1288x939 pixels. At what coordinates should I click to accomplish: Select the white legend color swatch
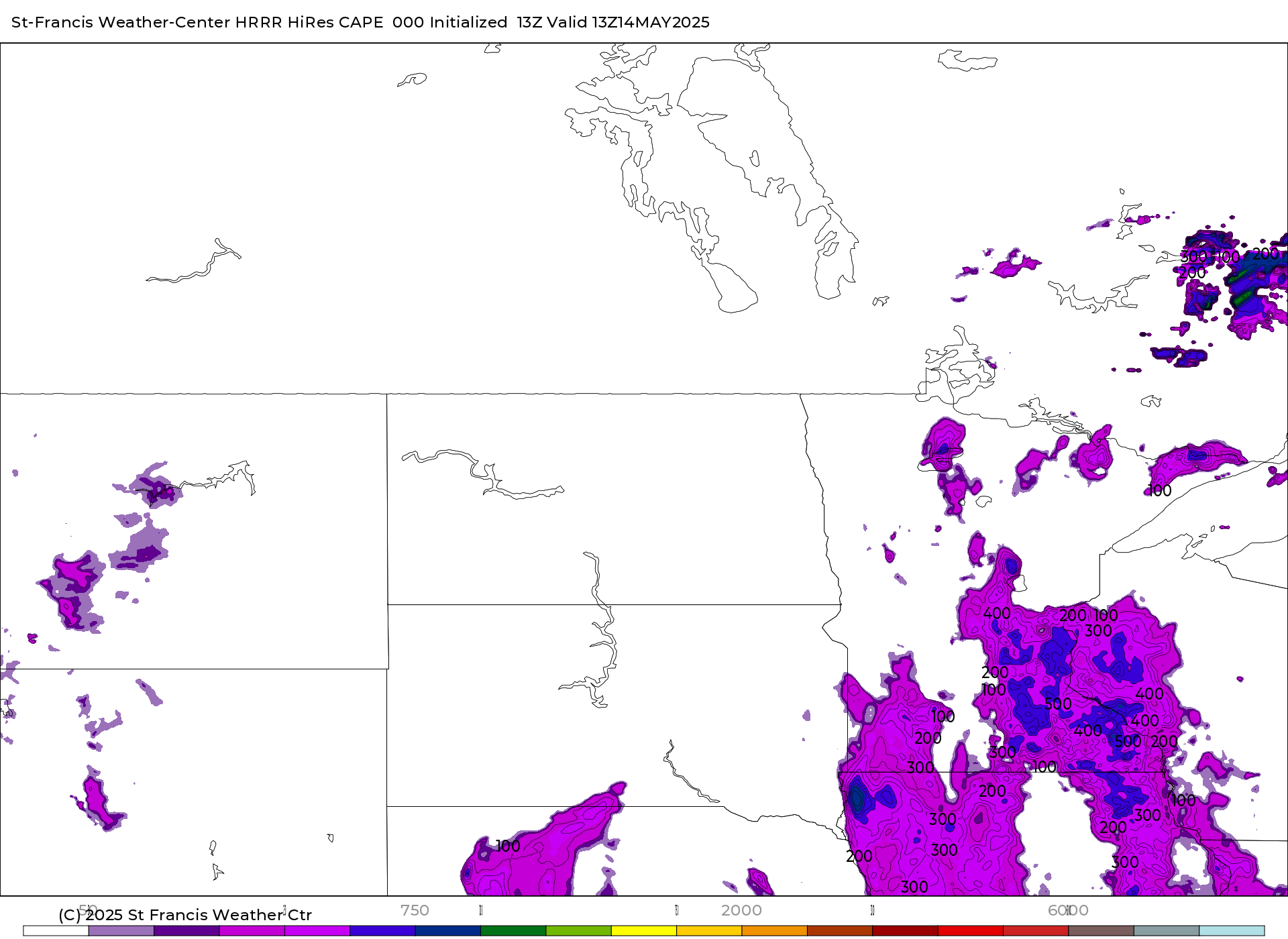(56, 931)
